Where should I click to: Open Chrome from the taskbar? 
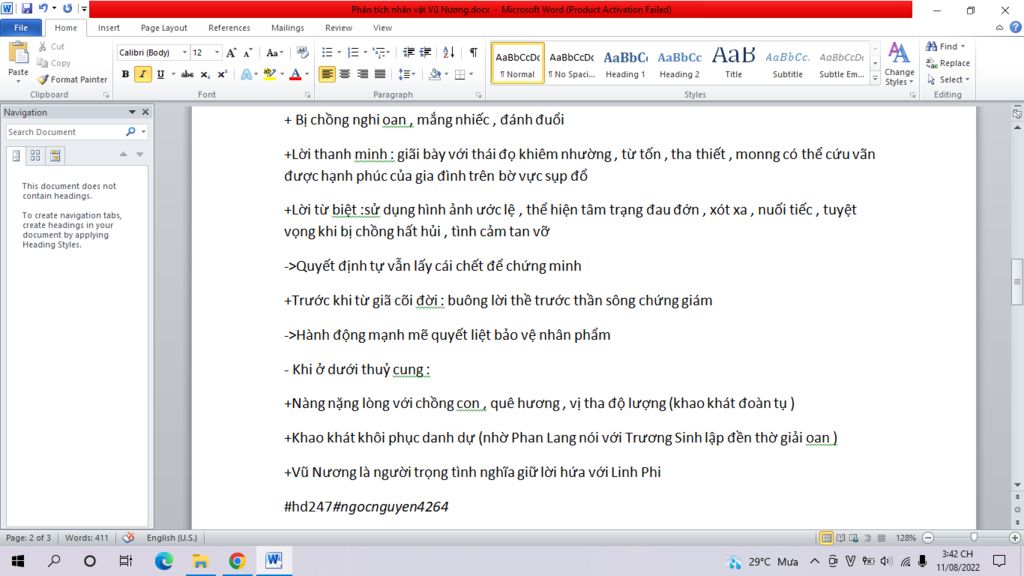(x=237, y=560)
